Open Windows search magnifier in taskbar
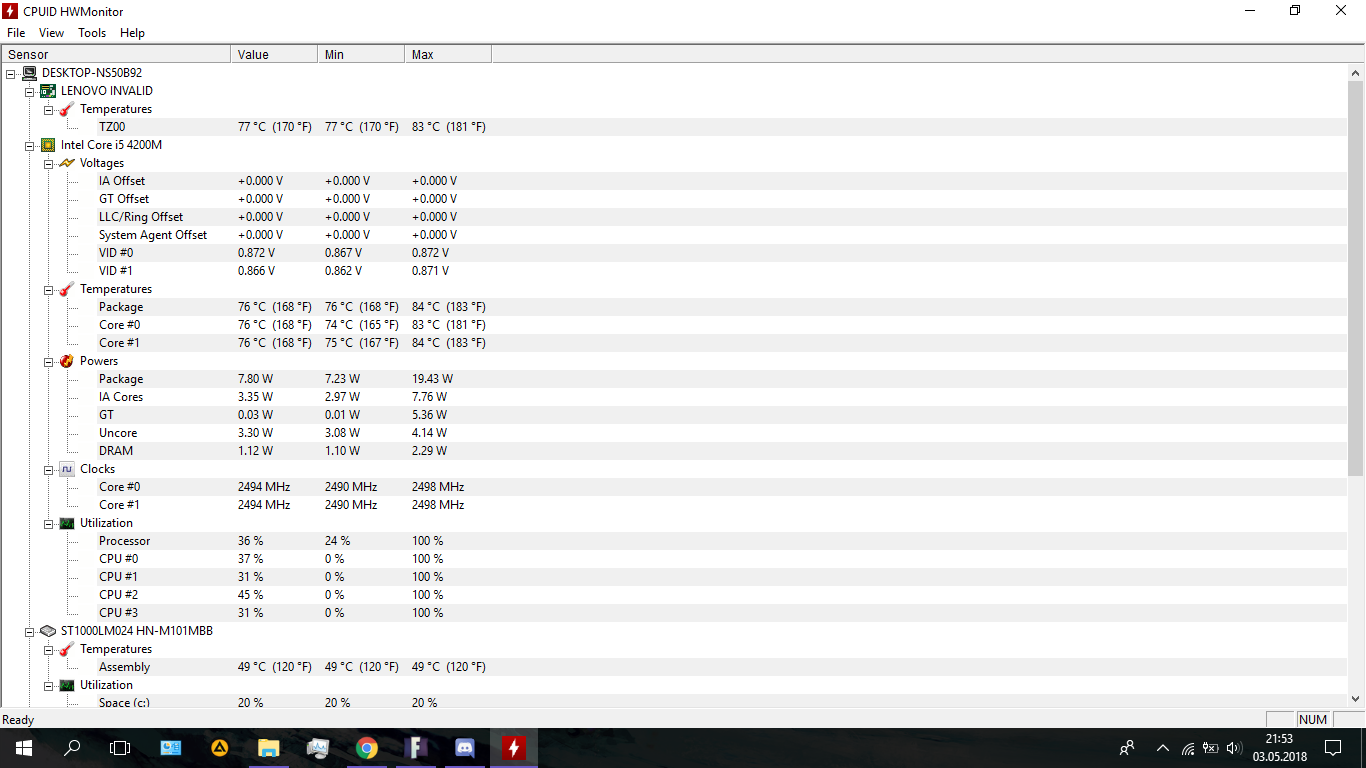This screenshot has height=768, width=1366. 72,748
